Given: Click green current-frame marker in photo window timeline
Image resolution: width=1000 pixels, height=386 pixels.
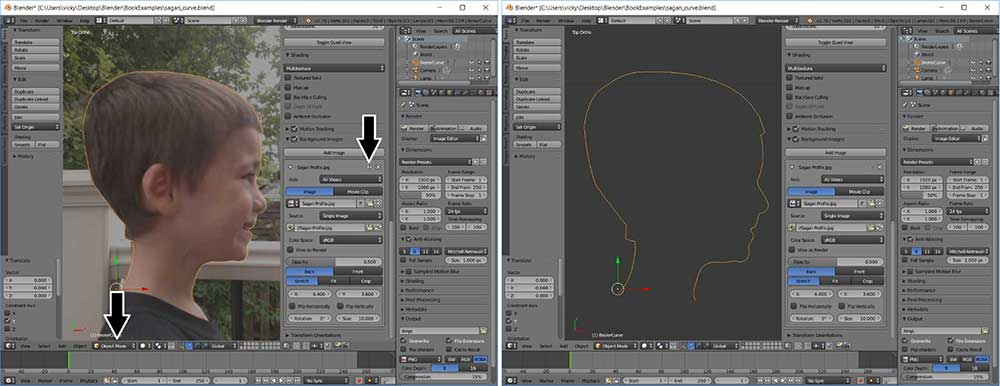Looking at the screenshot, I should [68, 360].
